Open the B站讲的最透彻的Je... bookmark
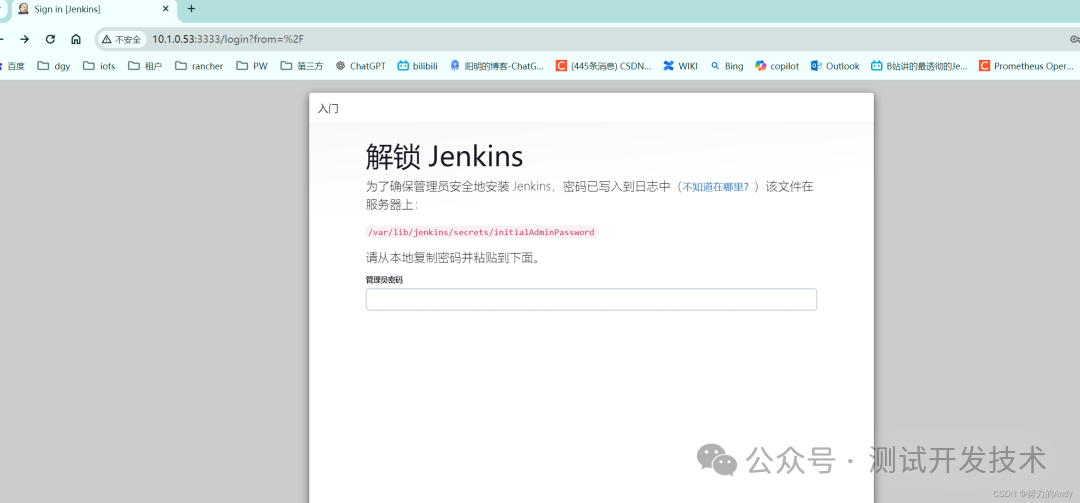This screenshot has height=503, width=1080. pos(919,66)
